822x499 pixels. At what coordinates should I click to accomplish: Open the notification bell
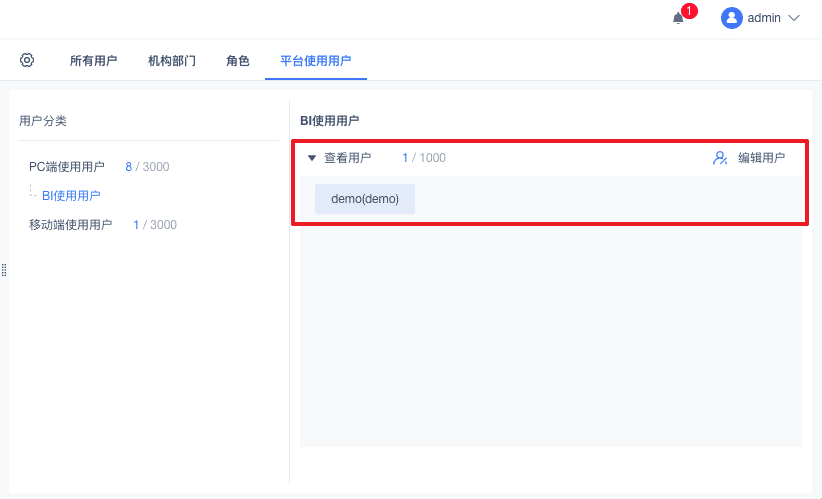coord(678,18)
